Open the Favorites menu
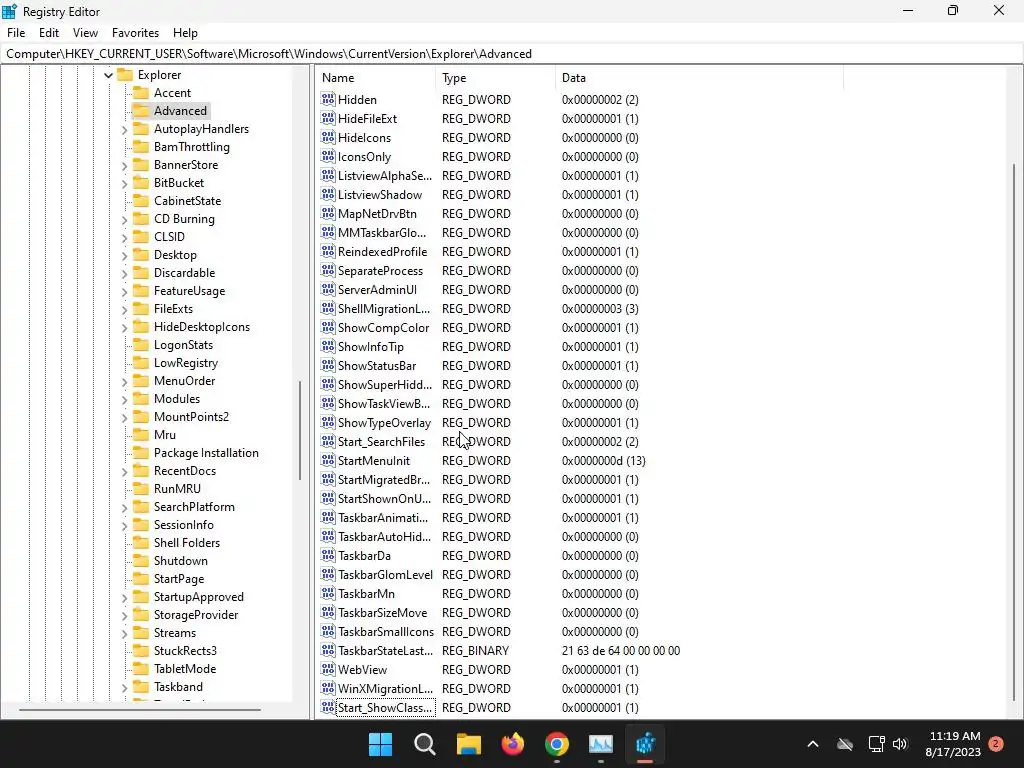1024x768 pixels. (135, 33)
